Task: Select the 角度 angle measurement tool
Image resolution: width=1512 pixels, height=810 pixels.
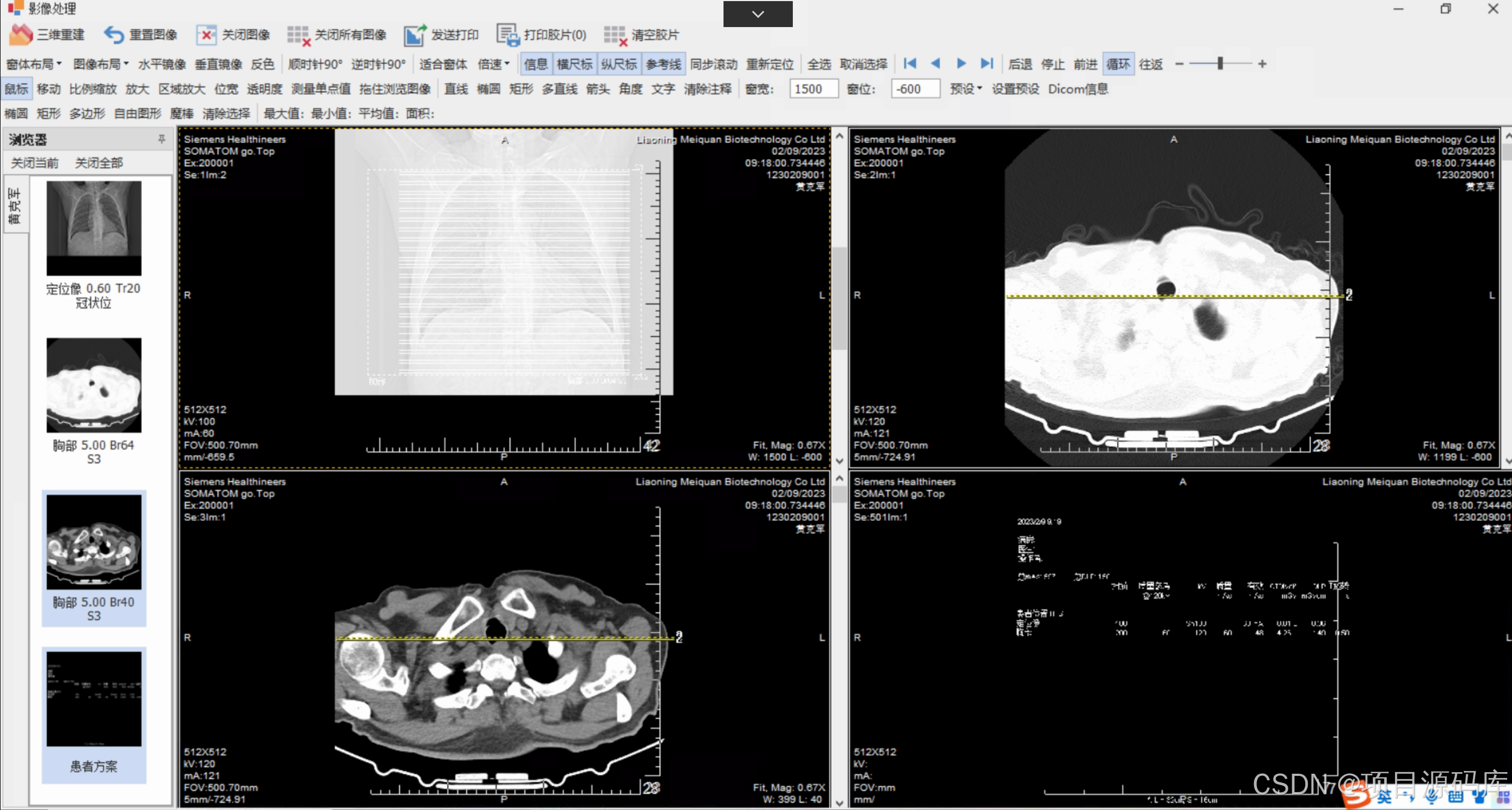Action: (x=630, y=89)
